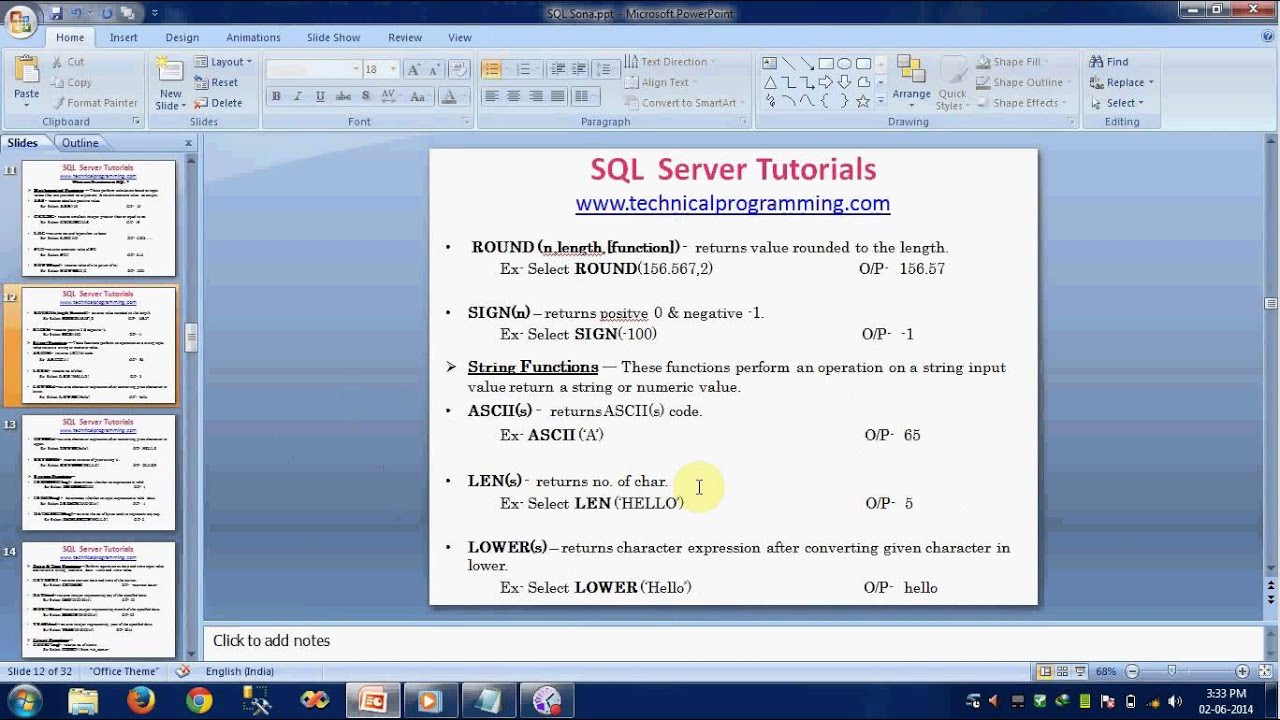Switch to the Slide Show ribbon tab
The image size is (1280, 720).
[333, 37]
